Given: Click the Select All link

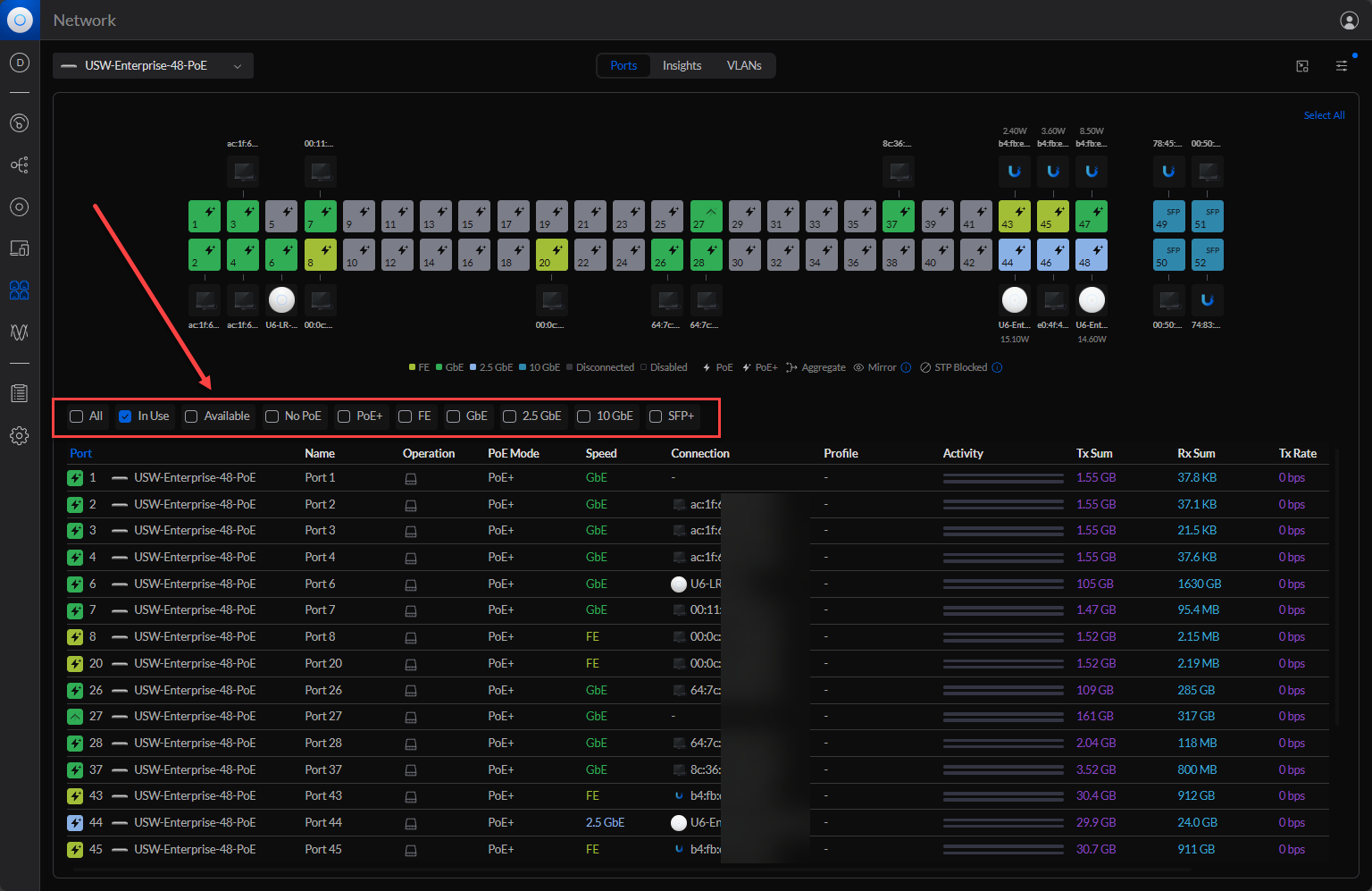Looking at the screenshot, I should [x=1324, y=115].
